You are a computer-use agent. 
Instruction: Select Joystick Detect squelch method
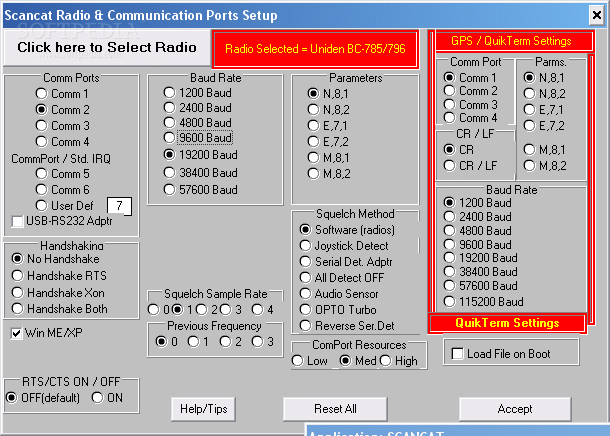344,246
